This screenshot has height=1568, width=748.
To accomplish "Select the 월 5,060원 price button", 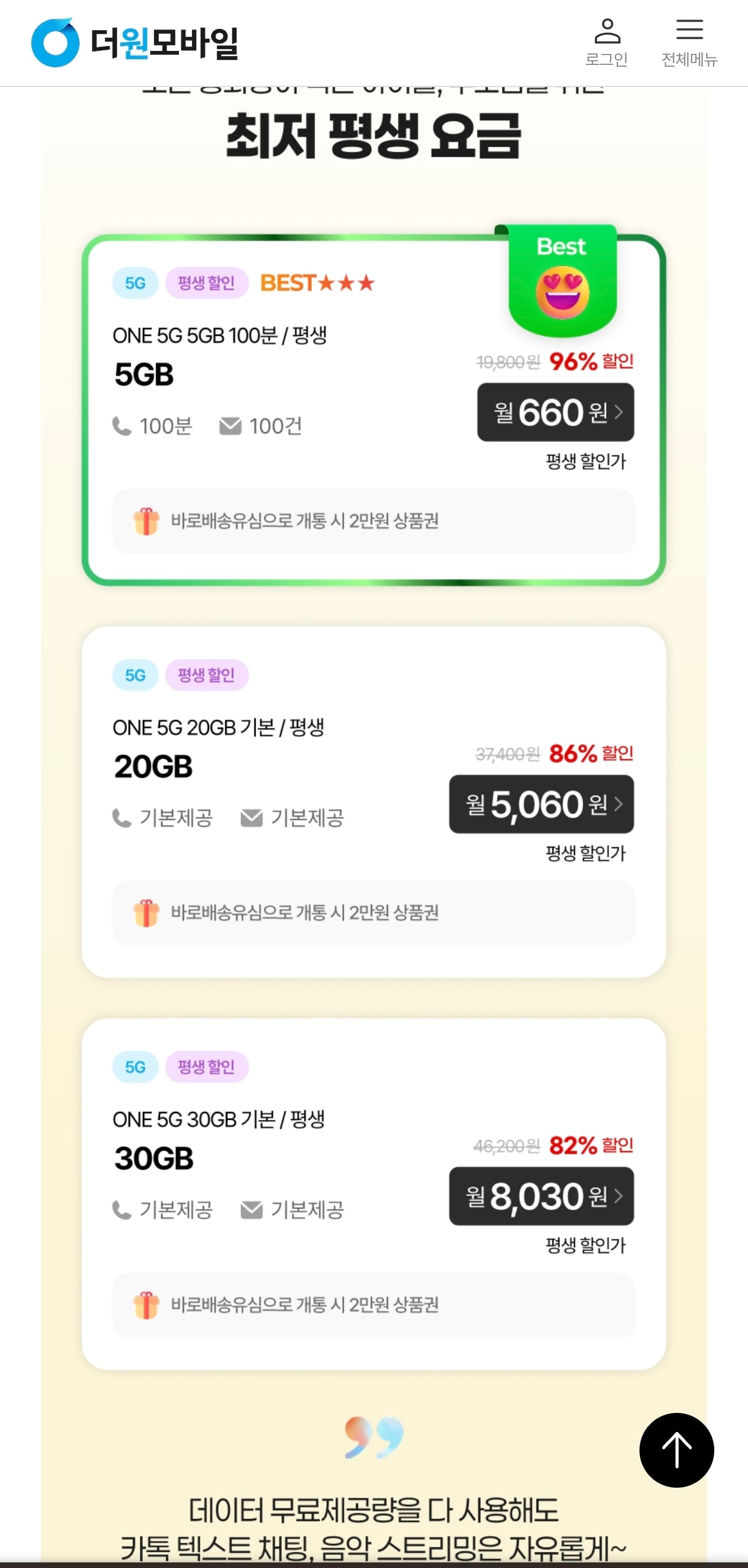I will click(541, 804).
